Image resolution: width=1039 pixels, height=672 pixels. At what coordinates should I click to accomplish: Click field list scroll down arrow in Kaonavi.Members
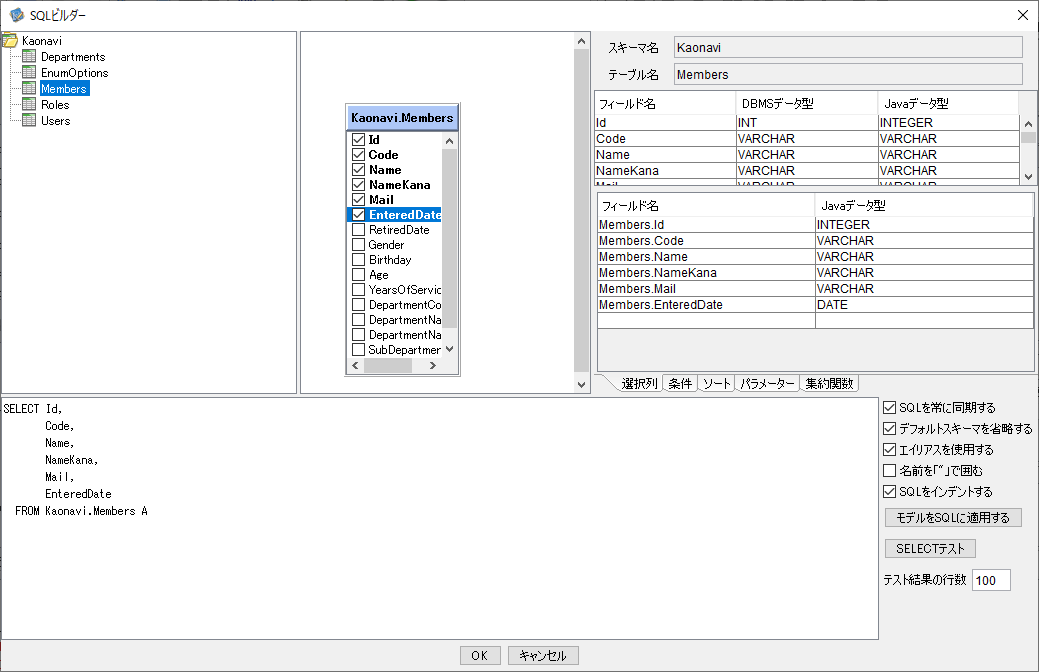449,349
